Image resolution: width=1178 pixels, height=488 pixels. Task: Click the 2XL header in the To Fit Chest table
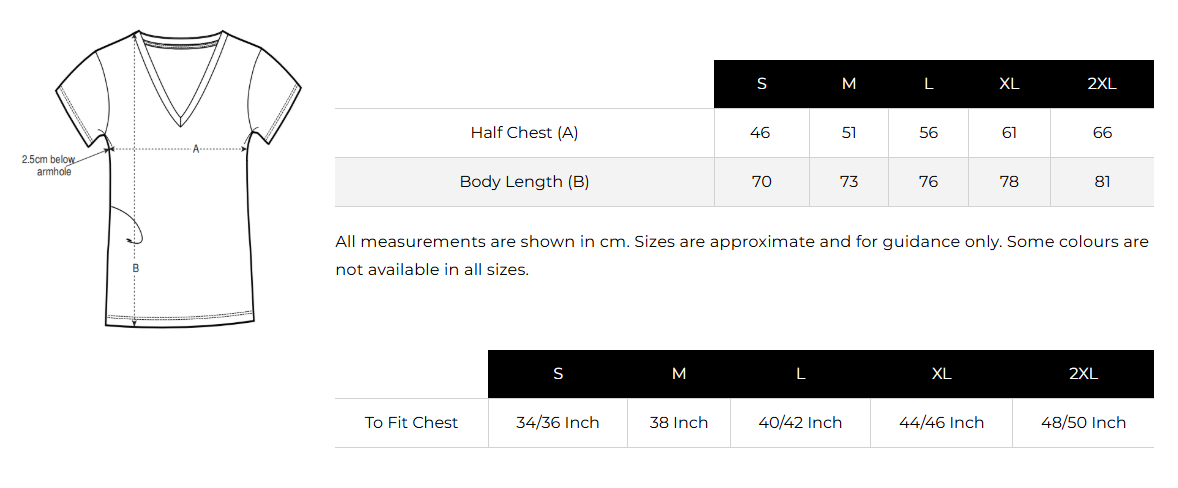click(x=1083, y=374)
